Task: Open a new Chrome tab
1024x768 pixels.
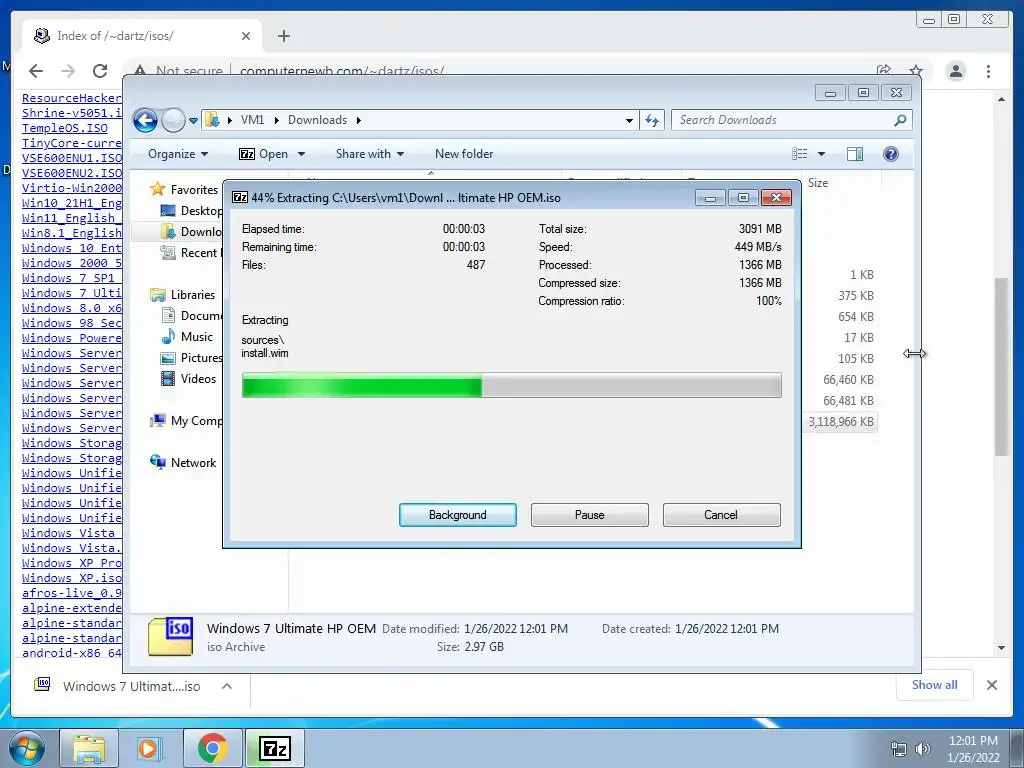Action: click(x=283, y=36)
